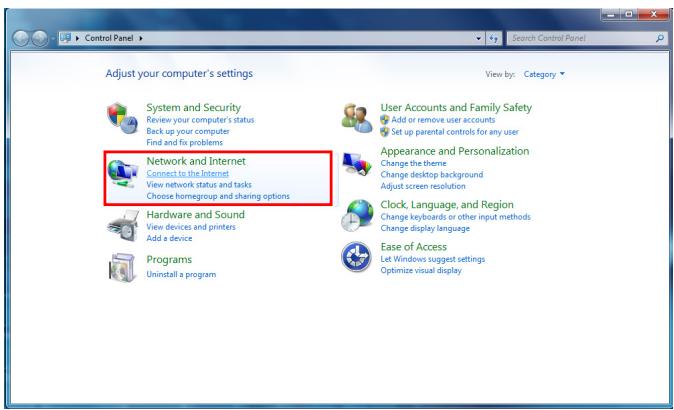674x410 pixels.
Task: Open the User Accounts people icon
Action: click(x=357, y=118)
